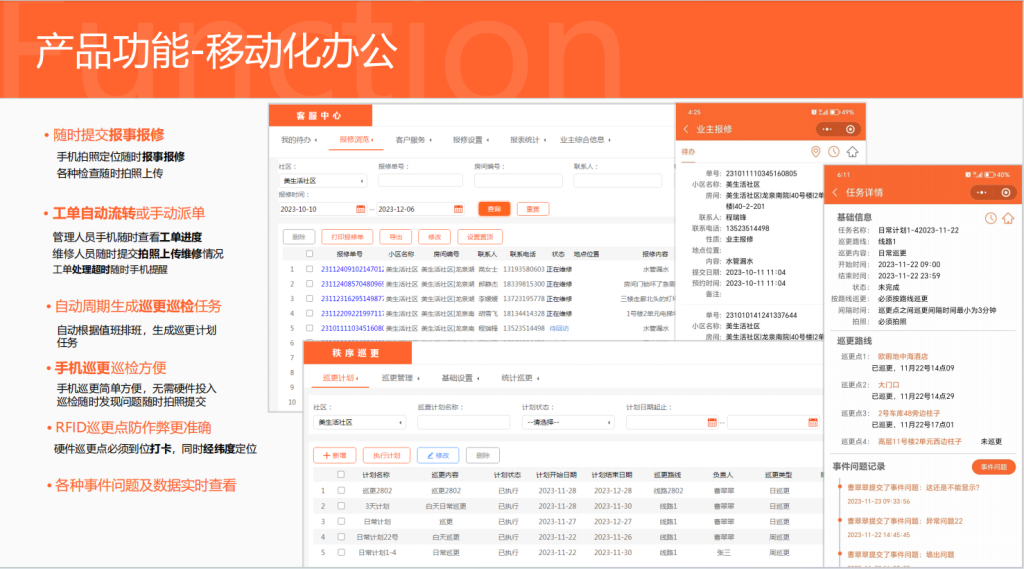This screenshot has width=1024, height=569.
Task: Expand 业主综合信息 menu
Action: pos(585,140)
